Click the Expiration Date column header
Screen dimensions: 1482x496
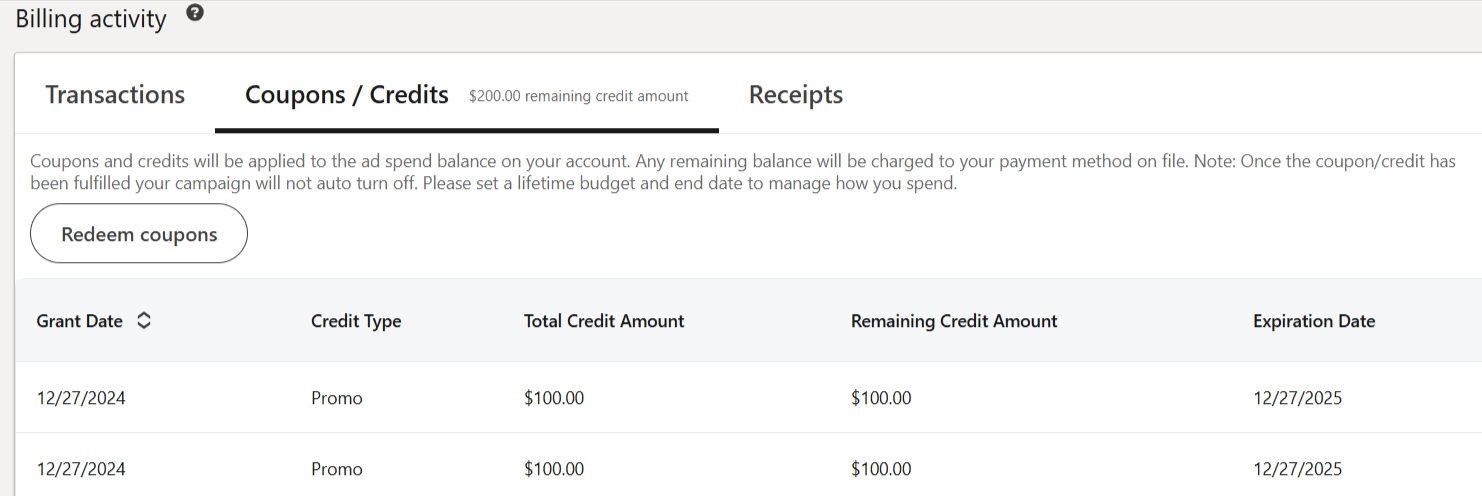click(1314, 321)
